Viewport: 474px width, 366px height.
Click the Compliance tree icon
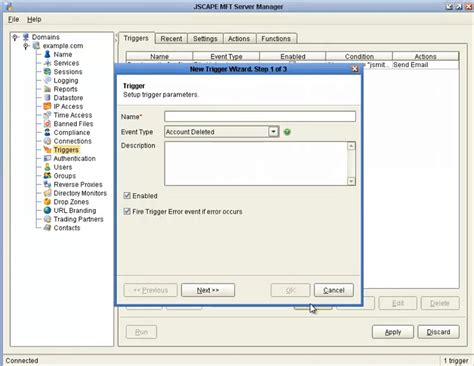47,132
